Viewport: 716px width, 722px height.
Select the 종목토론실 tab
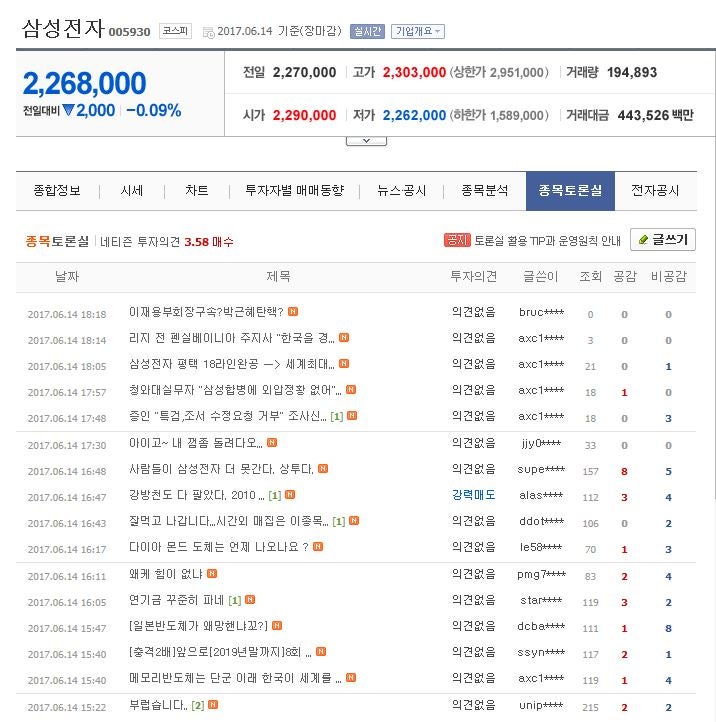pyautogui.click(x=570, y=191)
